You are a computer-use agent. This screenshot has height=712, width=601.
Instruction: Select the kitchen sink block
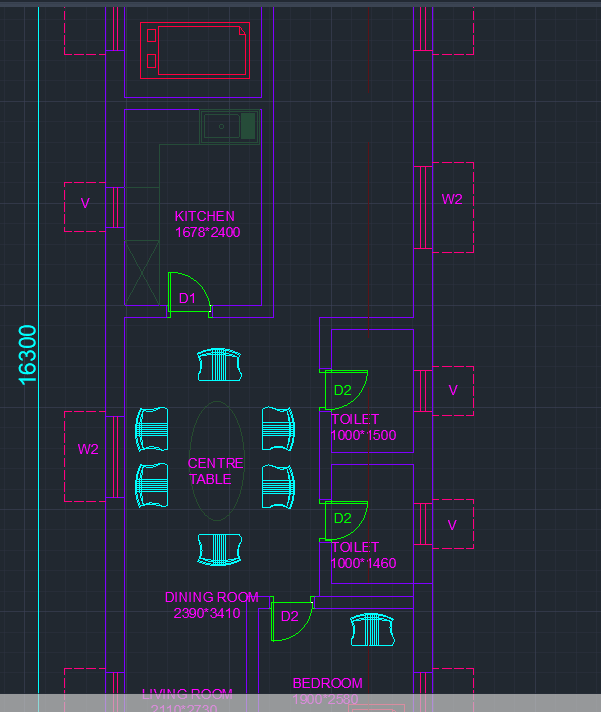[x=230, y=127]
